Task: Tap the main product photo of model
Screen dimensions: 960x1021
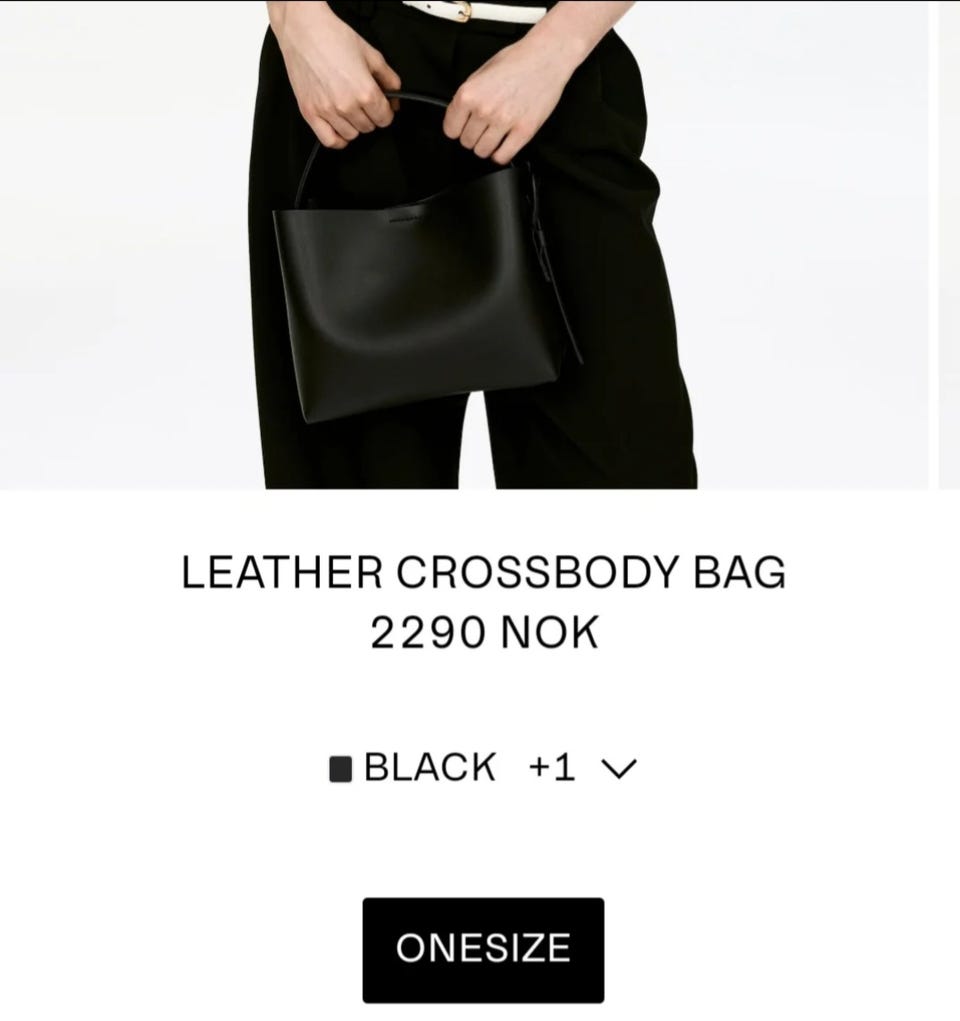Action: point(464,244)
